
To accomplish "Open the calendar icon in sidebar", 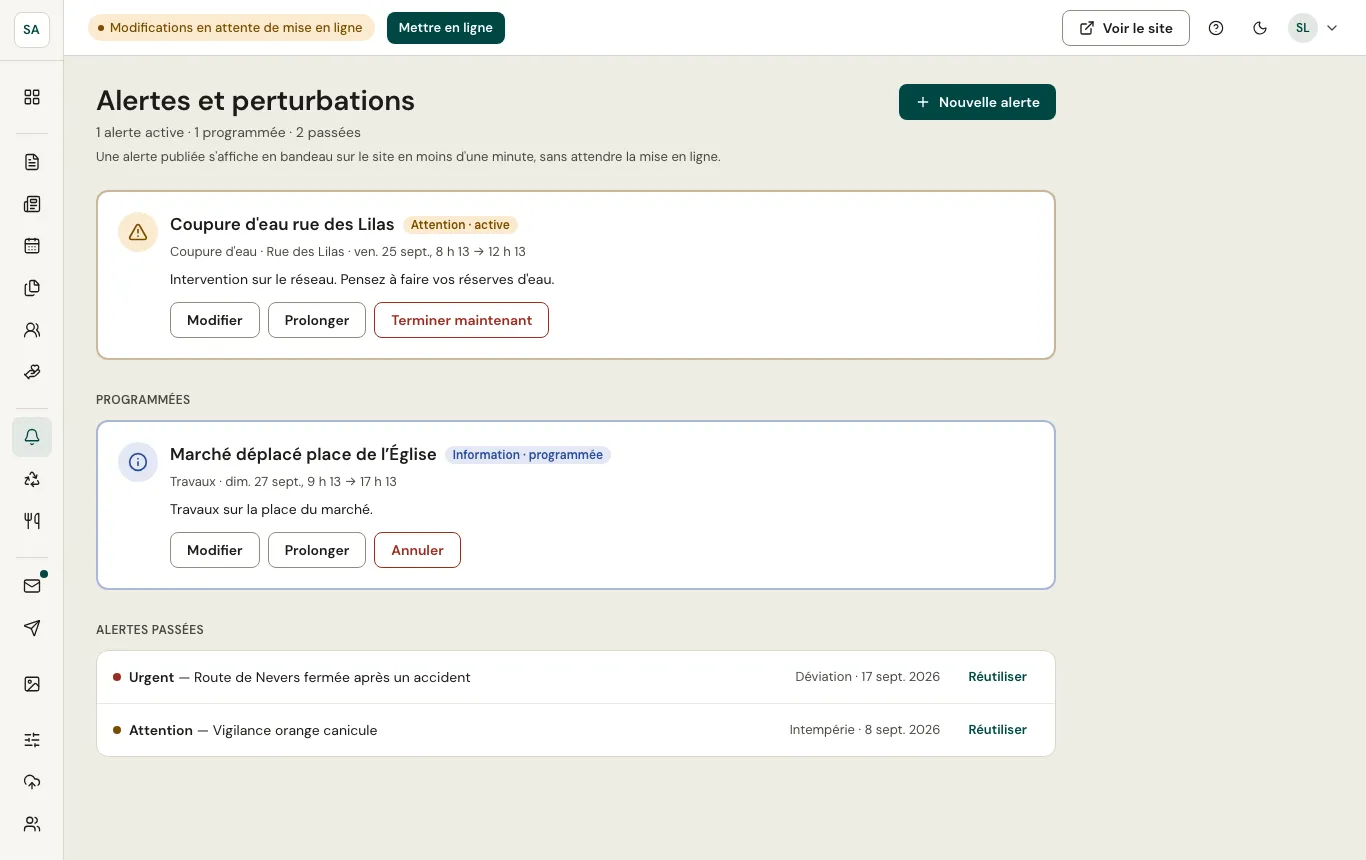I will 32,246.
